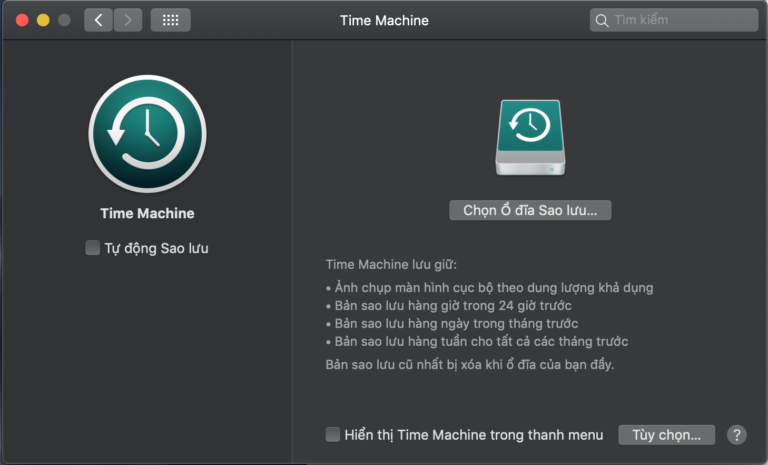
Task: Click the Time Machine label below the clock icon
Action: [147, 213]
